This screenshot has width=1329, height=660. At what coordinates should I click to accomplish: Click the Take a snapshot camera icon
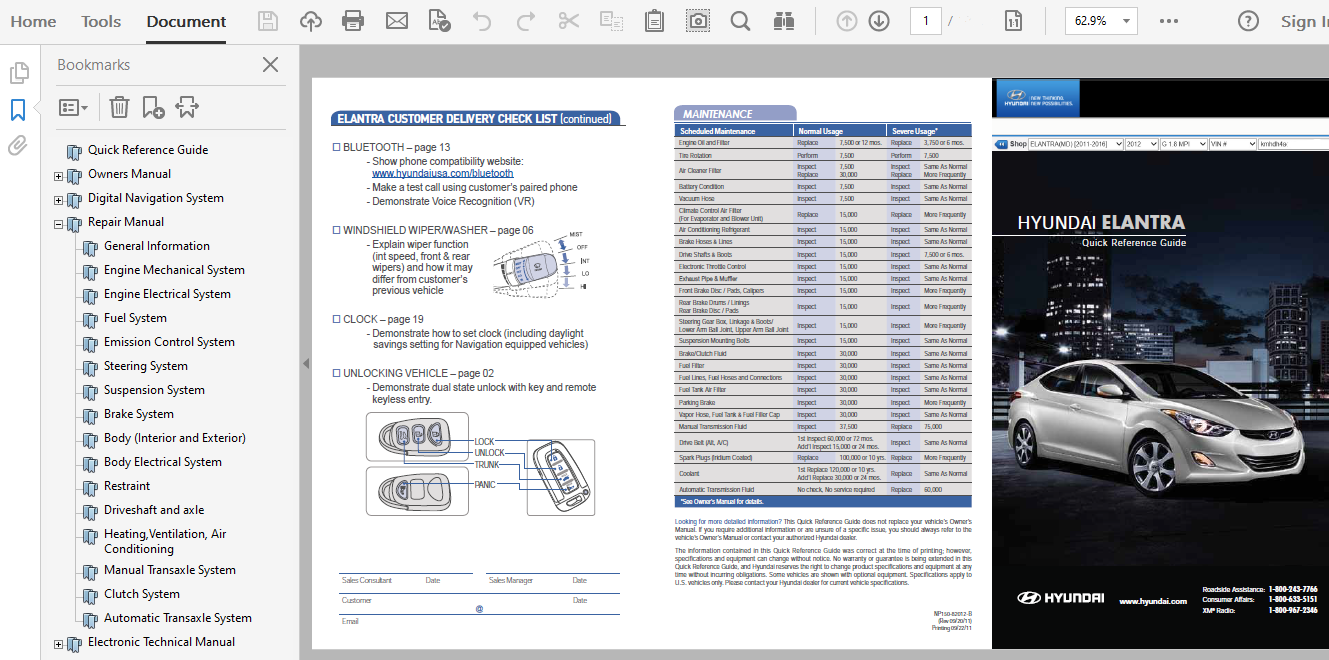697,21
